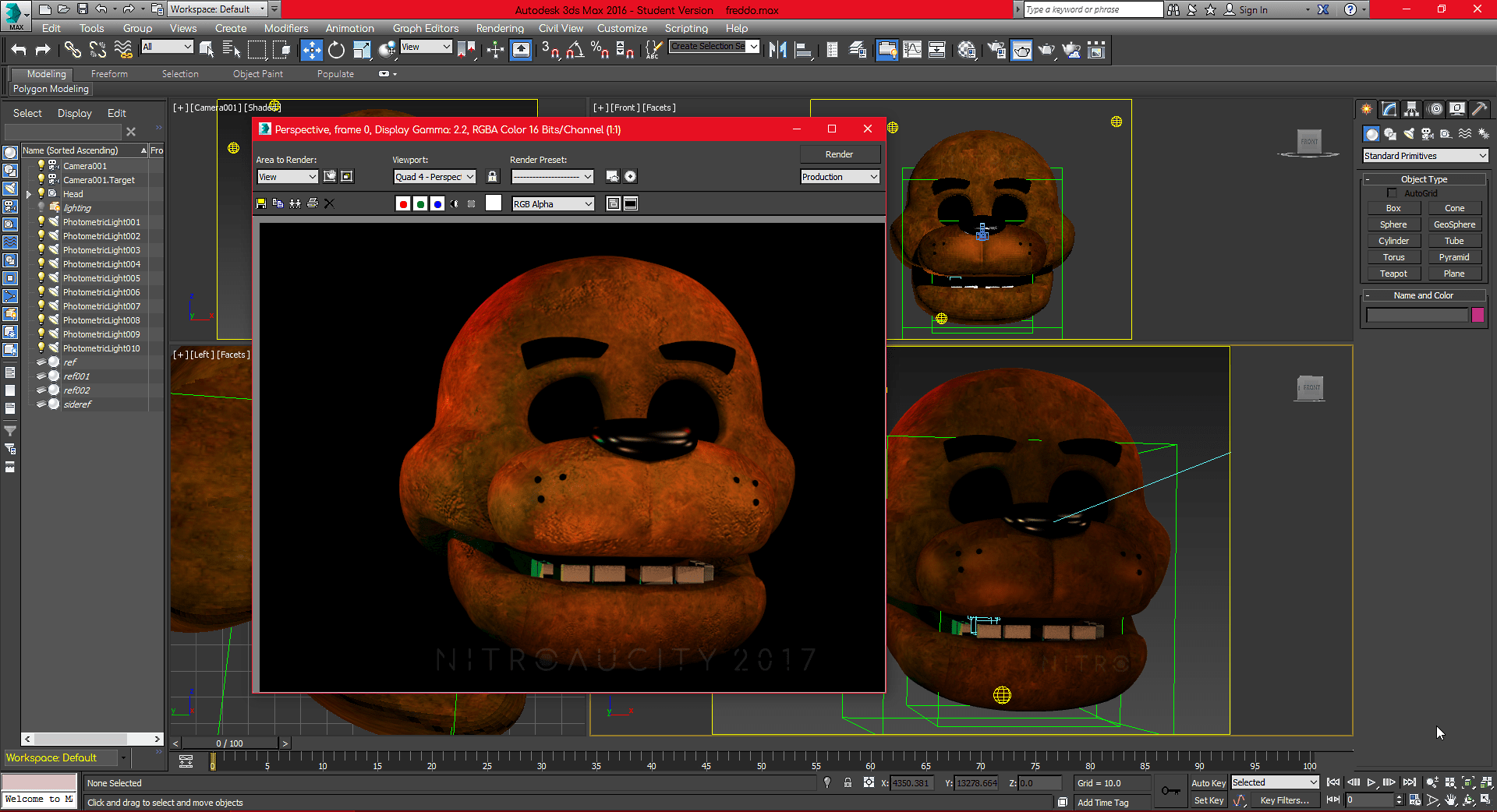Toggle the lock-to-viewport padlock in render window
The width and height of the screenshot is (1497, 812).
click(x=492, y=177)
